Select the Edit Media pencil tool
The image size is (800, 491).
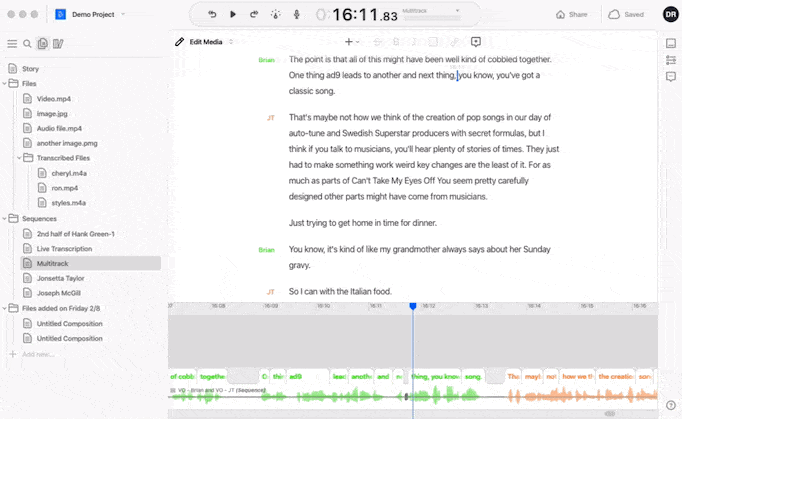click(x=180, y=42)
